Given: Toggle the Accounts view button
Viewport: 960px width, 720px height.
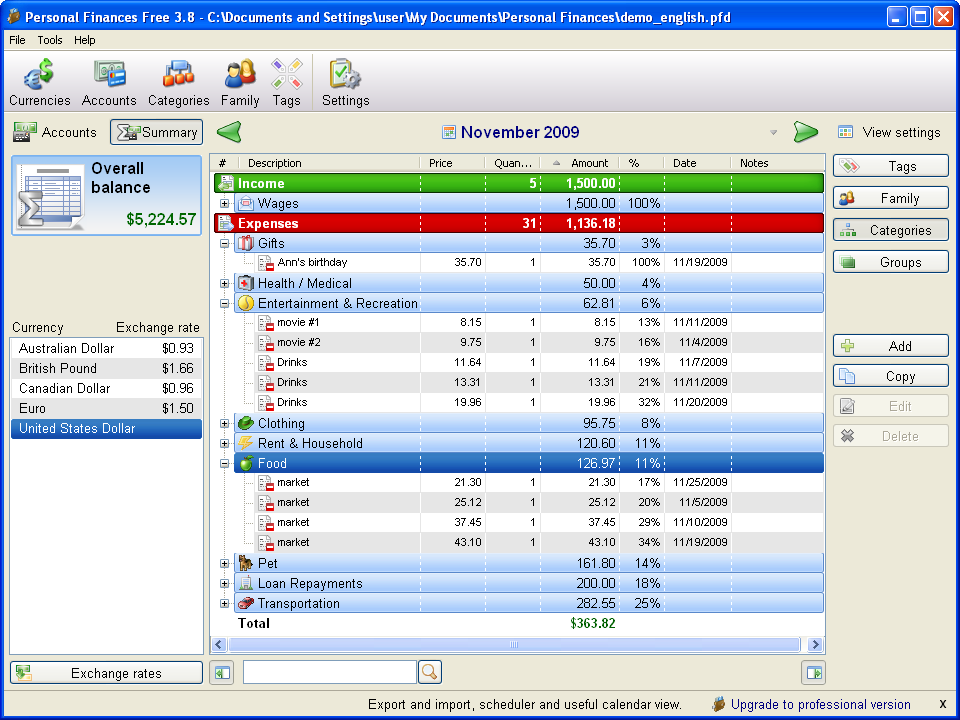Looking at the screenshot, I should coord(55,132).
